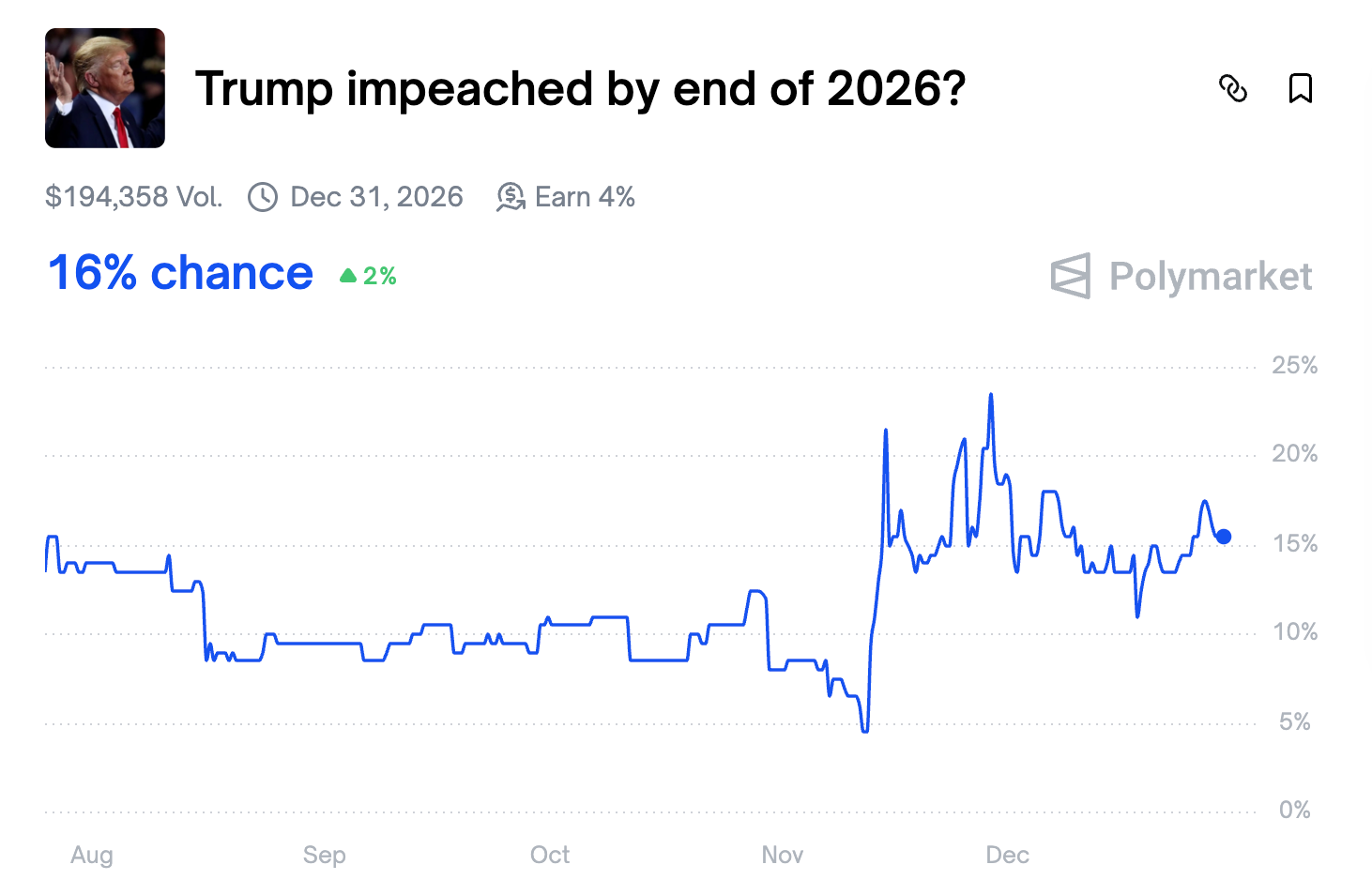Screen dimensions: 1372x895
Task: Open the Trump market thumbnail image
Action: (105, 88)
